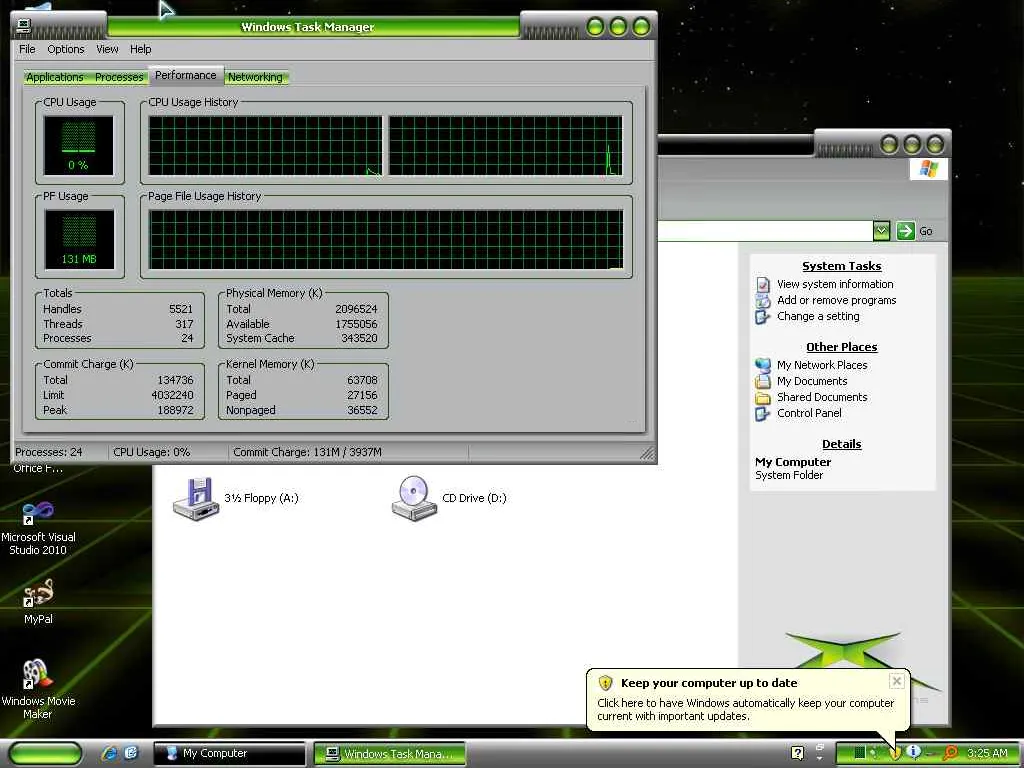This screenshot has width=1024, height=768.
Task: Click Physical Memory Total value 2096524
Action: [356, 309]
